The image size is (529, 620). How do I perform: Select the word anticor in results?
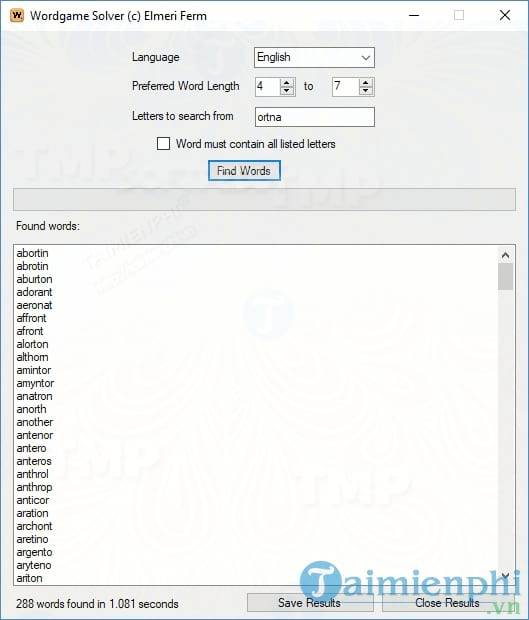point(33,500)
